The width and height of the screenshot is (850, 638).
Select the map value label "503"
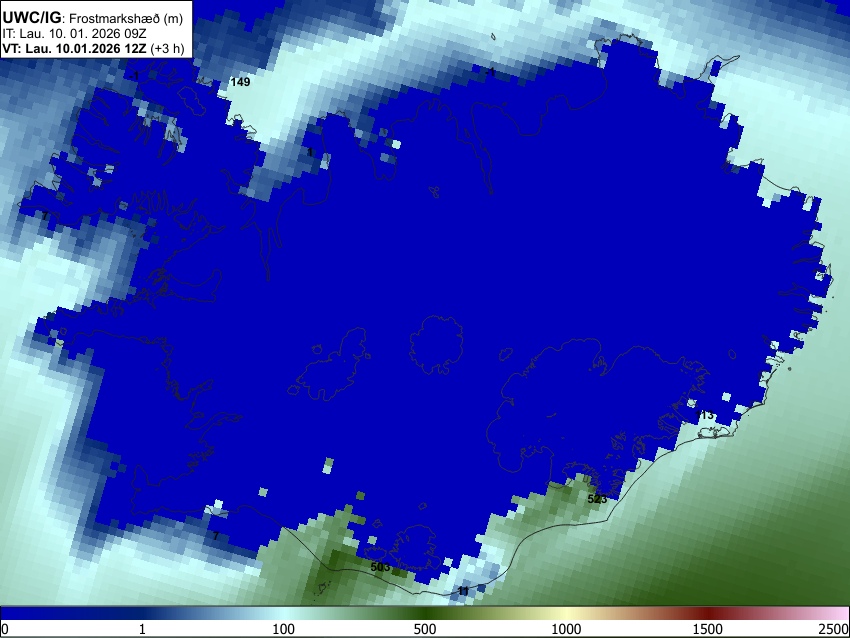click(x=380, y=567)
